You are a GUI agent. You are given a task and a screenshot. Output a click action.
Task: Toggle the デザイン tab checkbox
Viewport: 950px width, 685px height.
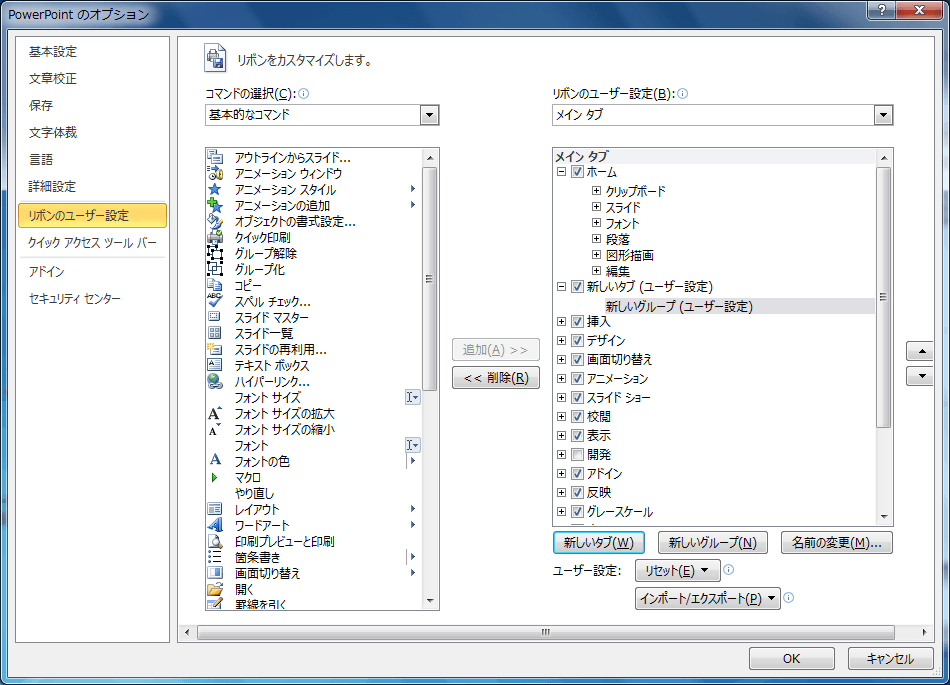(577, 340)
